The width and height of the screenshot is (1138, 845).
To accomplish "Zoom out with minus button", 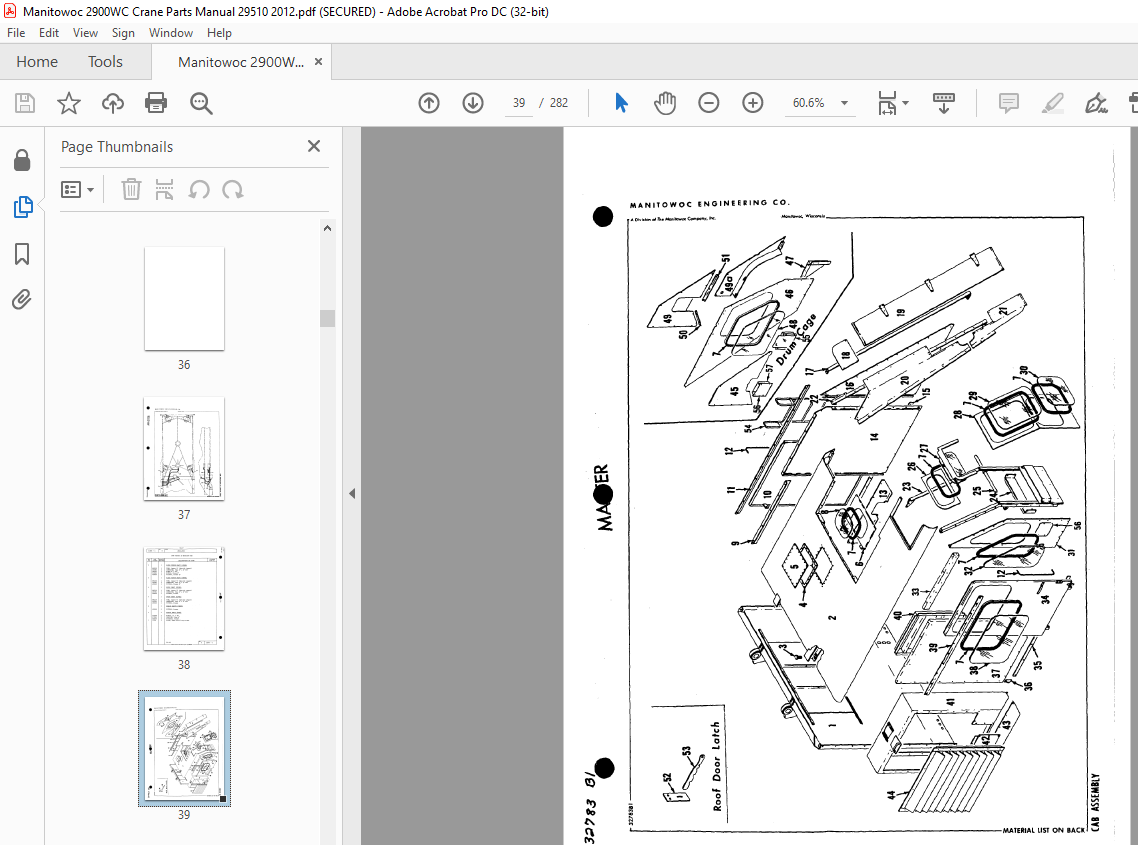I will (709, 103).
